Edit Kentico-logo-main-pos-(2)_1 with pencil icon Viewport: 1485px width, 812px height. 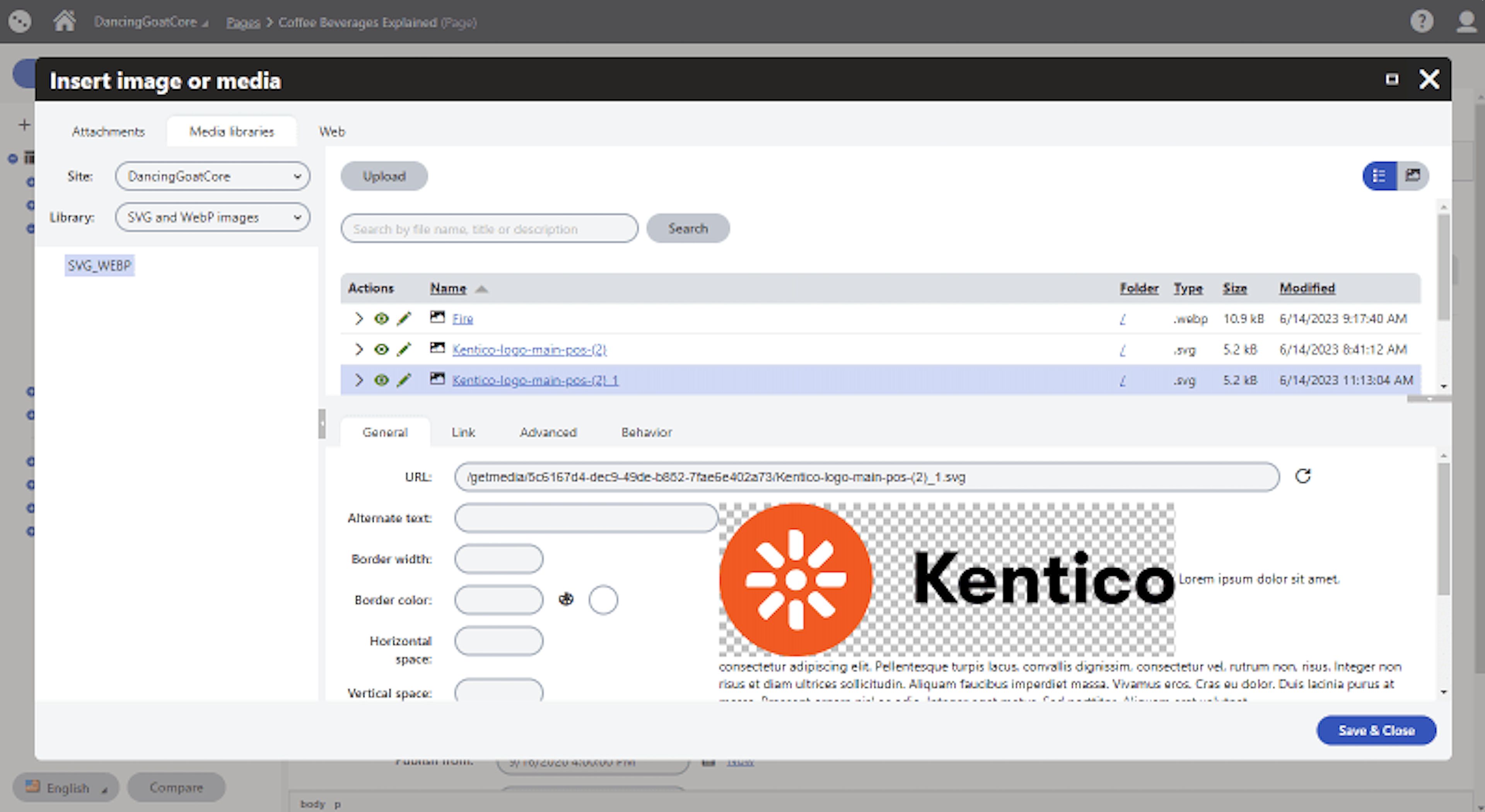(404, 380)
